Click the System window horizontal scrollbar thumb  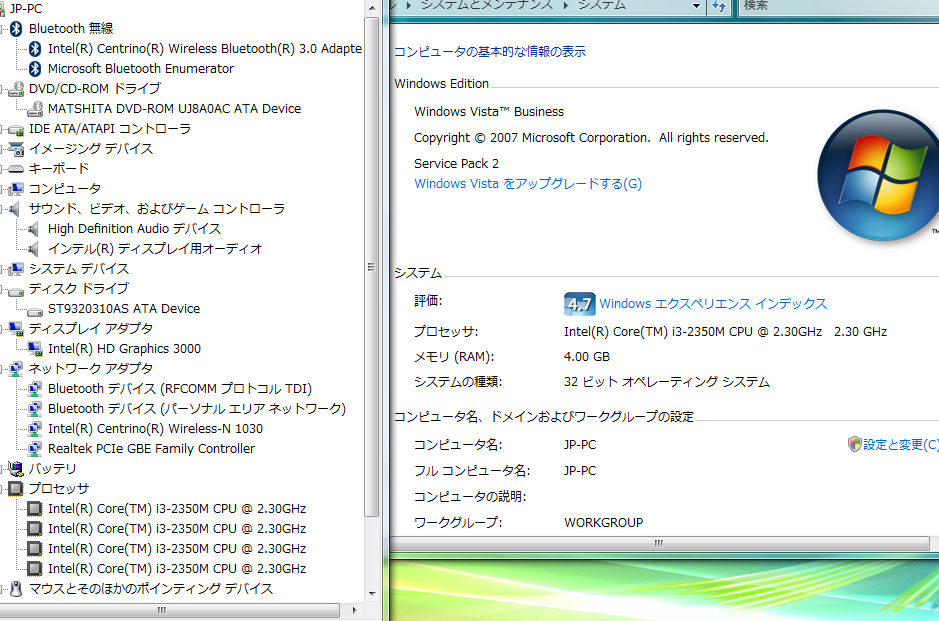(x=659, y=543)
